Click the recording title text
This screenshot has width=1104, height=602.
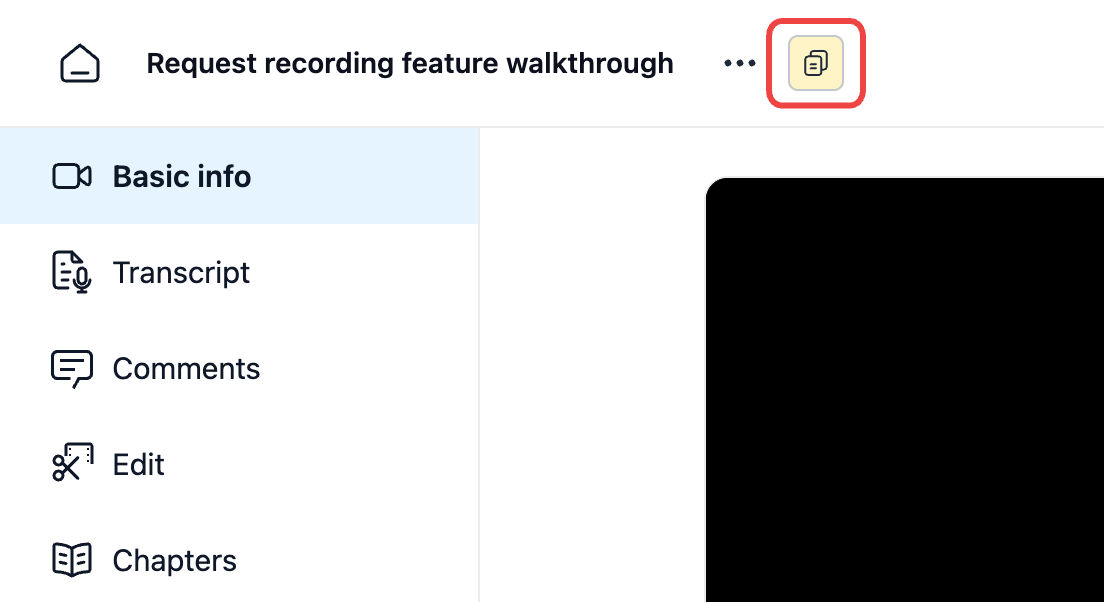click(x=410, y=62)
